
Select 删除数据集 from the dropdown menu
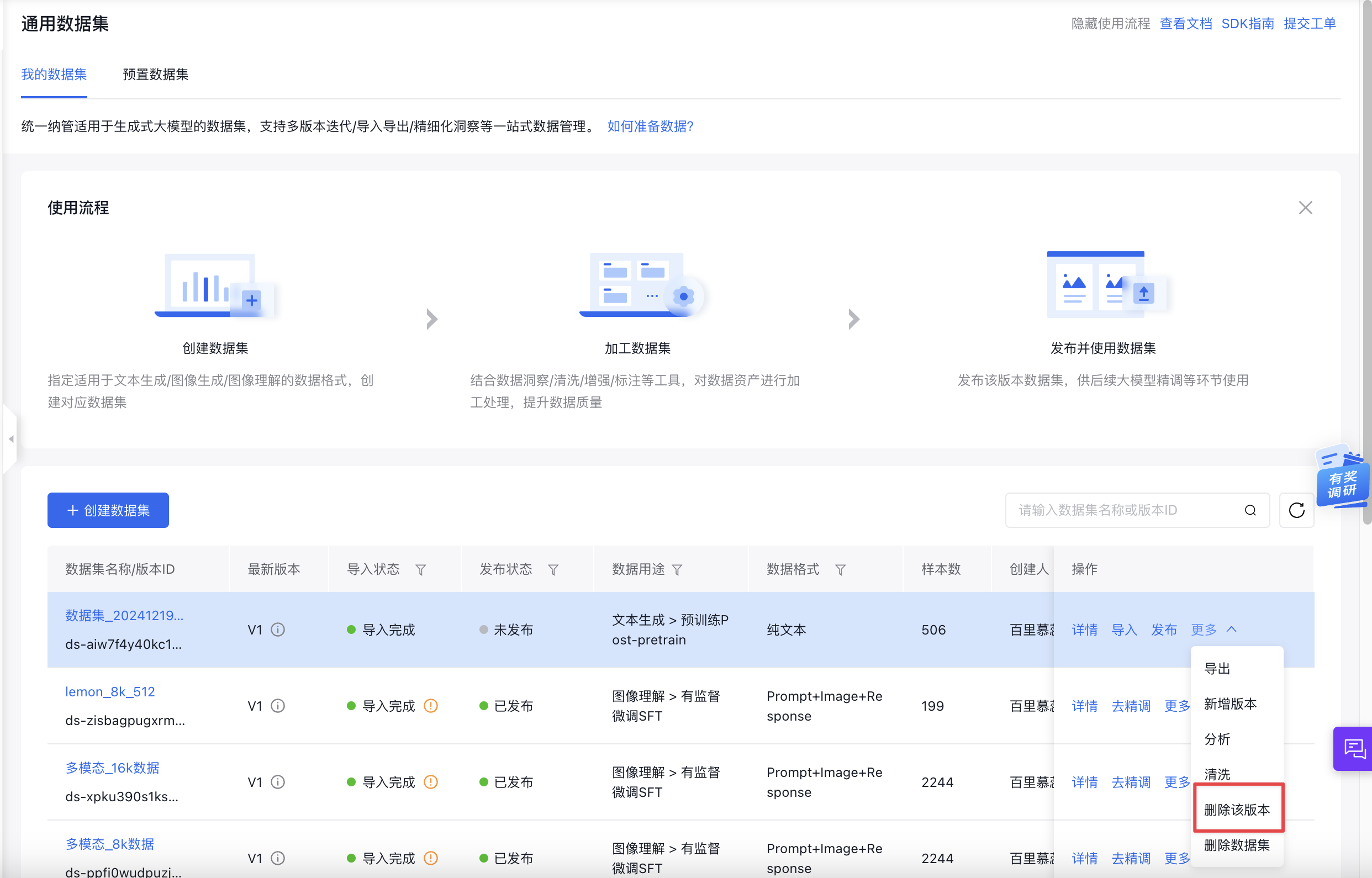point(1236,845)
